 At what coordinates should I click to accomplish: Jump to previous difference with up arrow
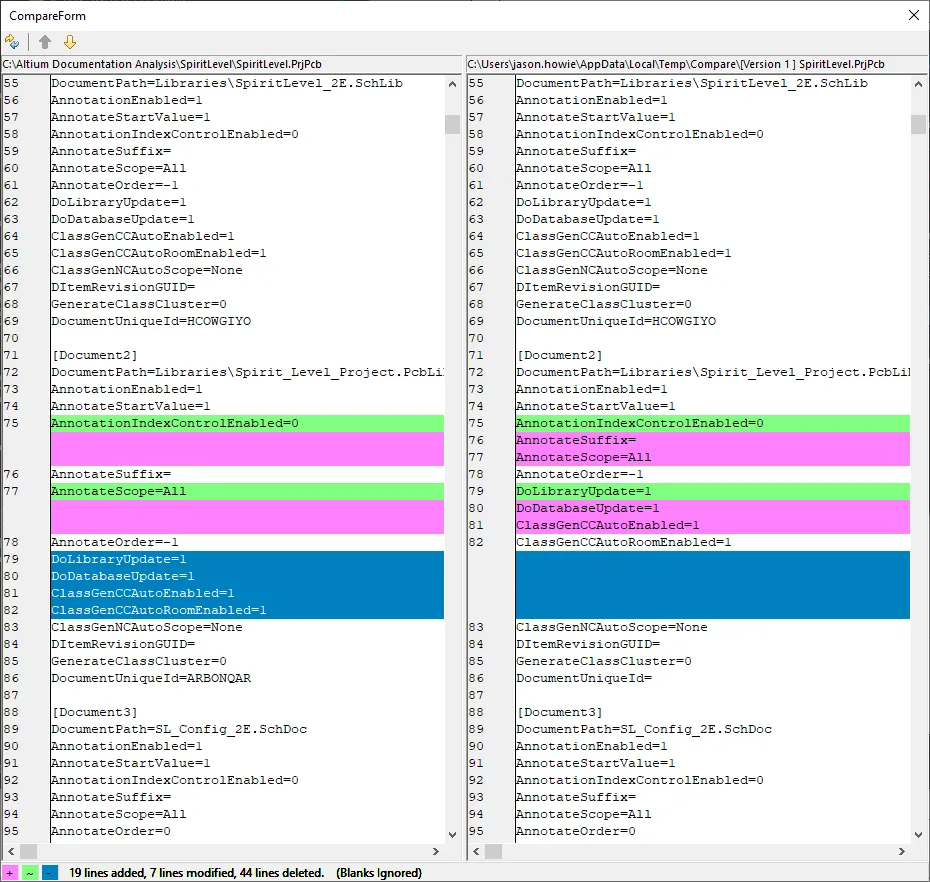[45, 42]
